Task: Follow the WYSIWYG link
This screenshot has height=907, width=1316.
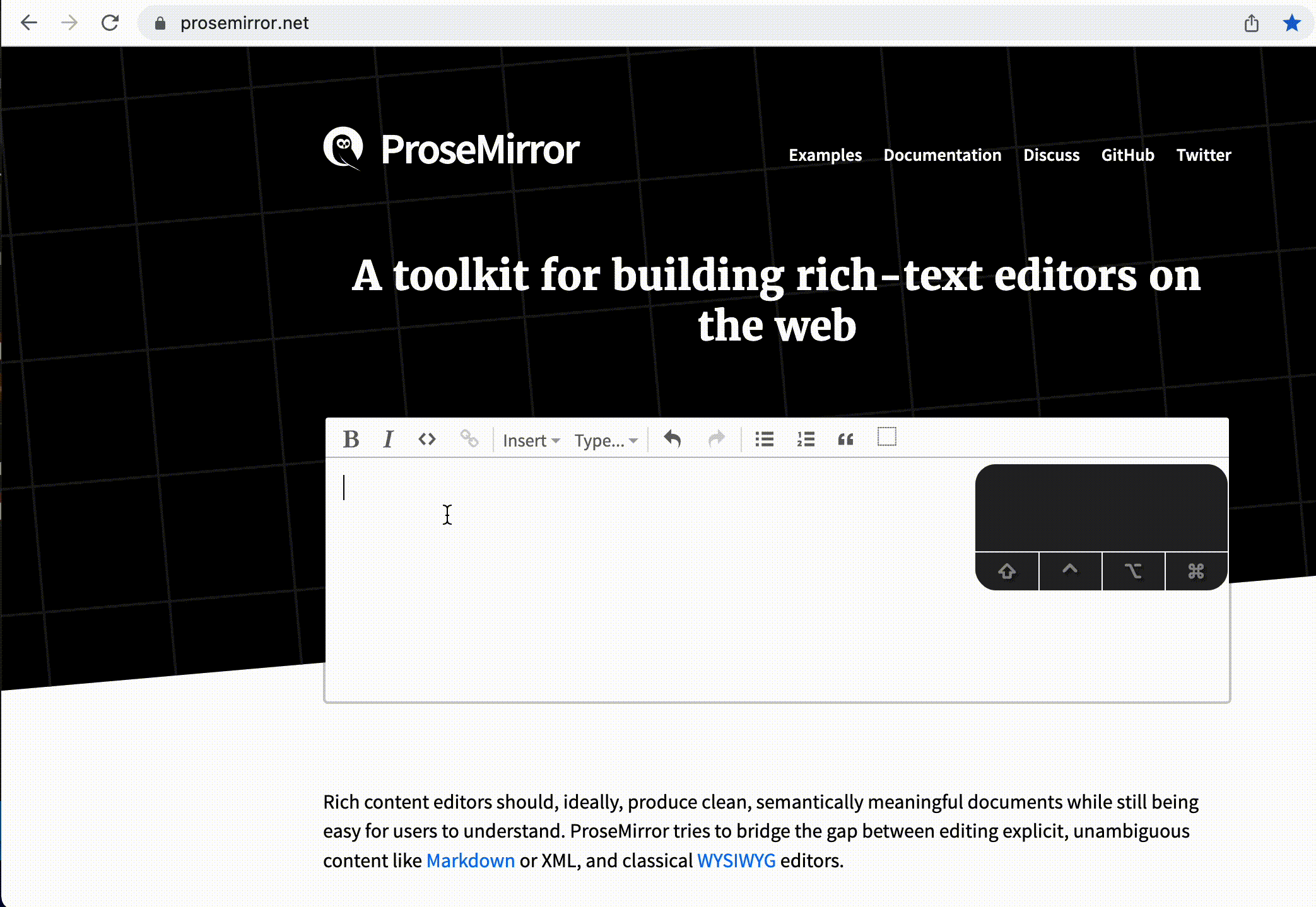Action: pos(736,861)
